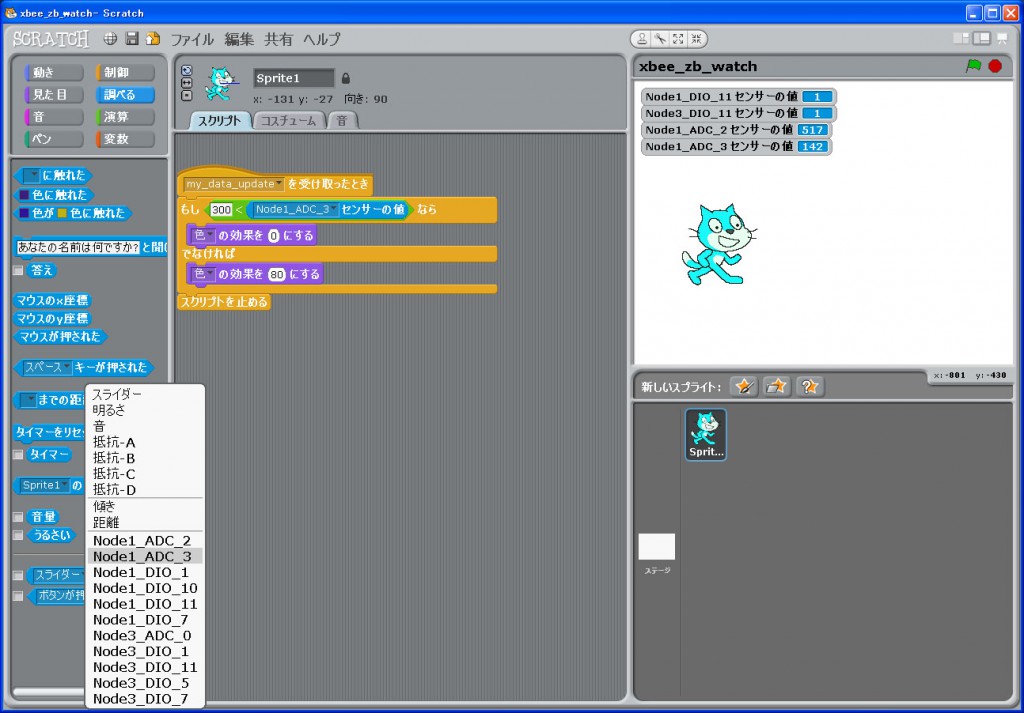Click the red stop sign
1024x713 pixels.
[995, 66]
